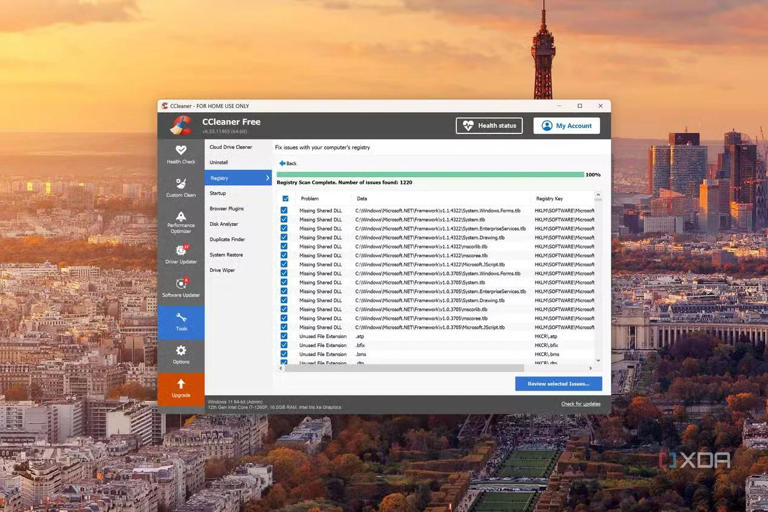The image size is (768, 512).
Task: Click Review selected Issues button
Action: point(558,384)
